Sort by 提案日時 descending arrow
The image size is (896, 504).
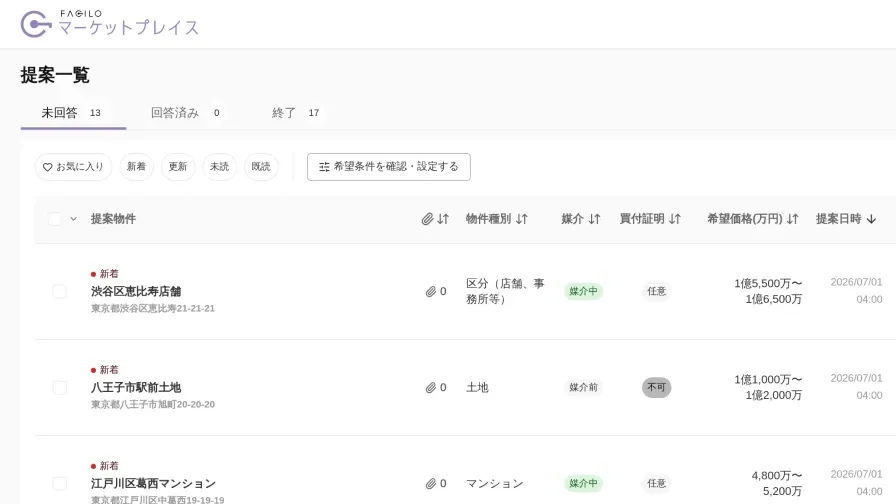[x=871, y=219]
